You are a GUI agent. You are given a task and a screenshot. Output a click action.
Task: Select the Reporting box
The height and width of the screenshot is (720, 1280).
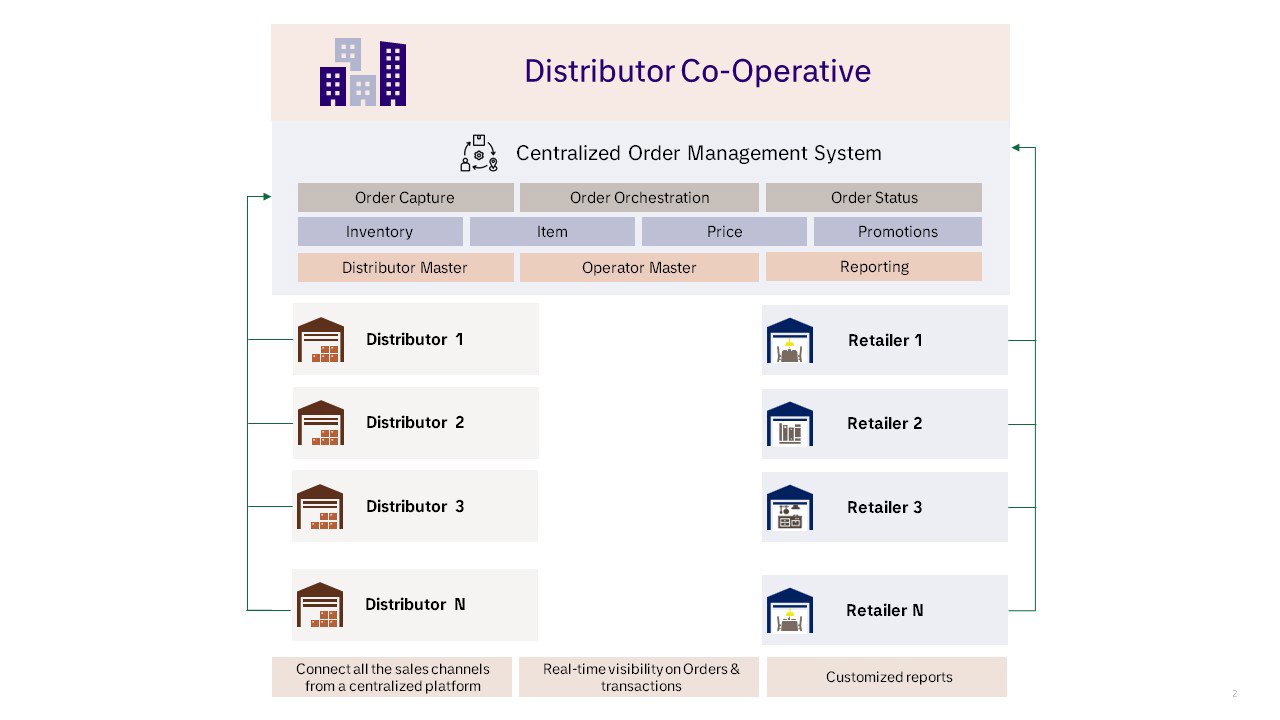pyautogui.click(x=873, y=266)
